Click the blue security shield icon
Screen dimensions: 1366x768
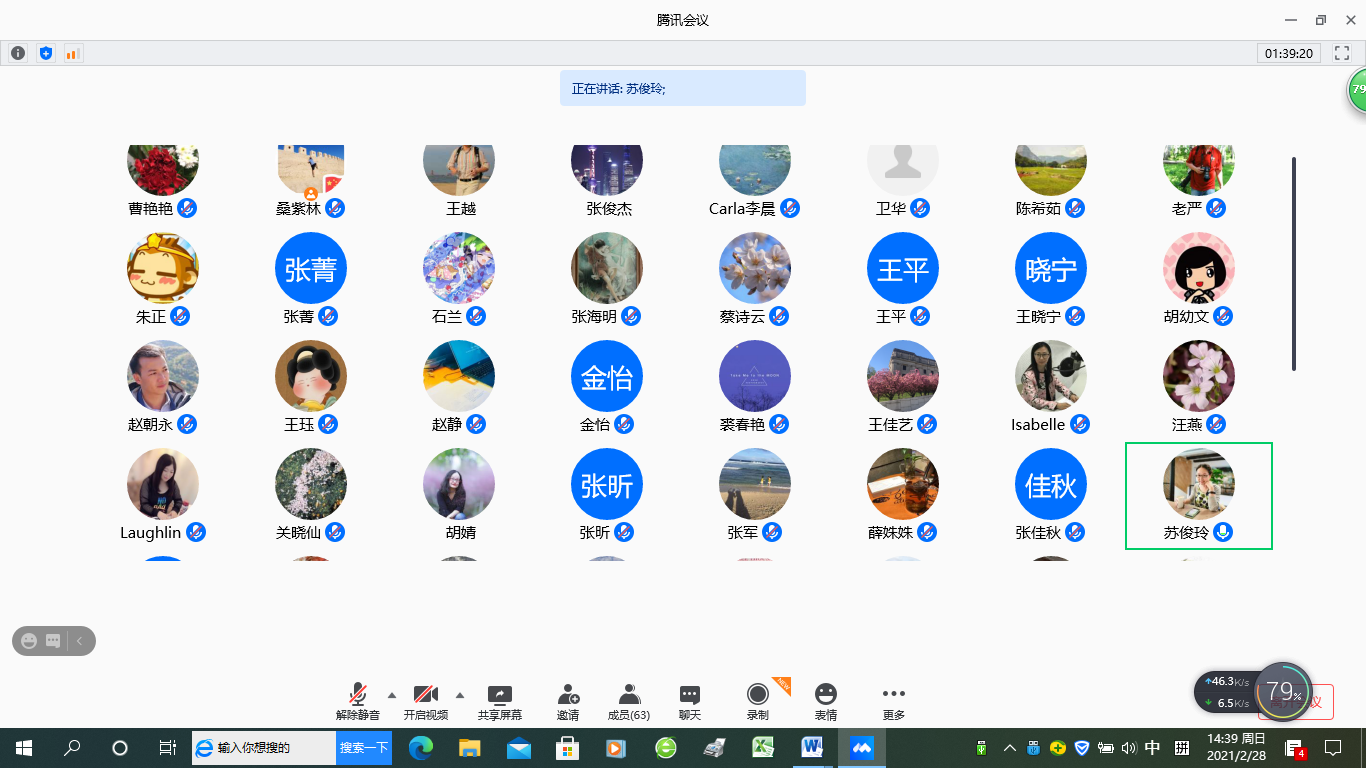tap(45, 53)
